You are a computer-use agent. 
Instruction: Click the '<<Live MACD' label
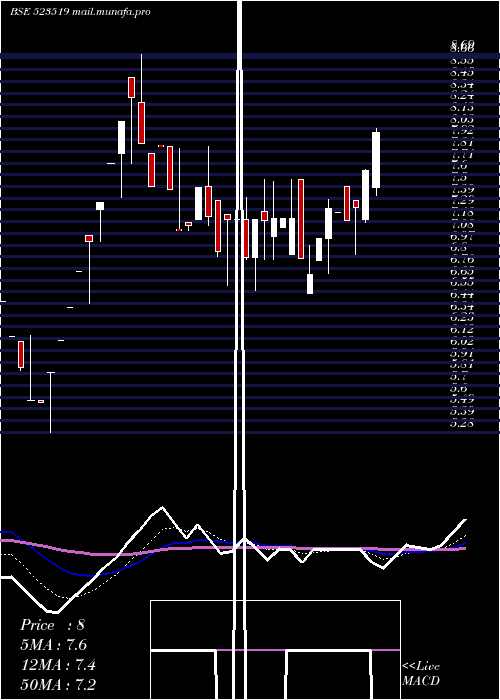point(421,673)
